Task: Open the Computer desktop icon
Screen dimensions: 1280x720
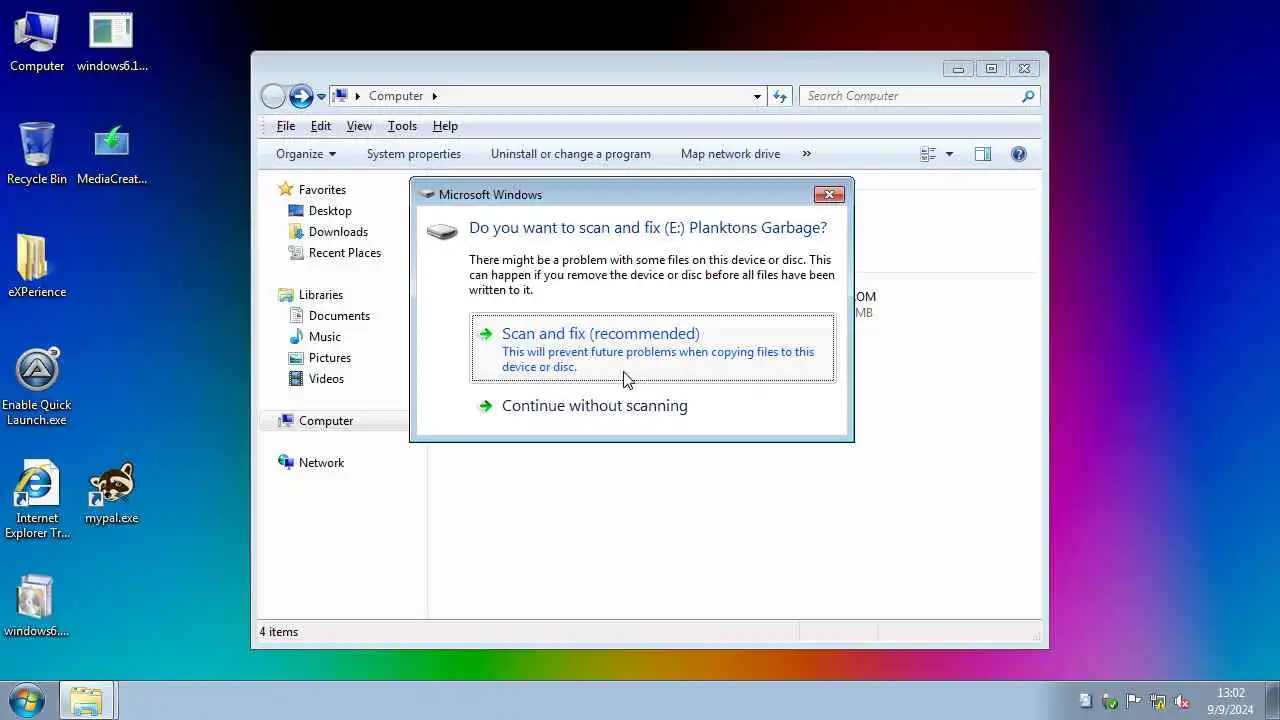Action: (x=37, y=42)
